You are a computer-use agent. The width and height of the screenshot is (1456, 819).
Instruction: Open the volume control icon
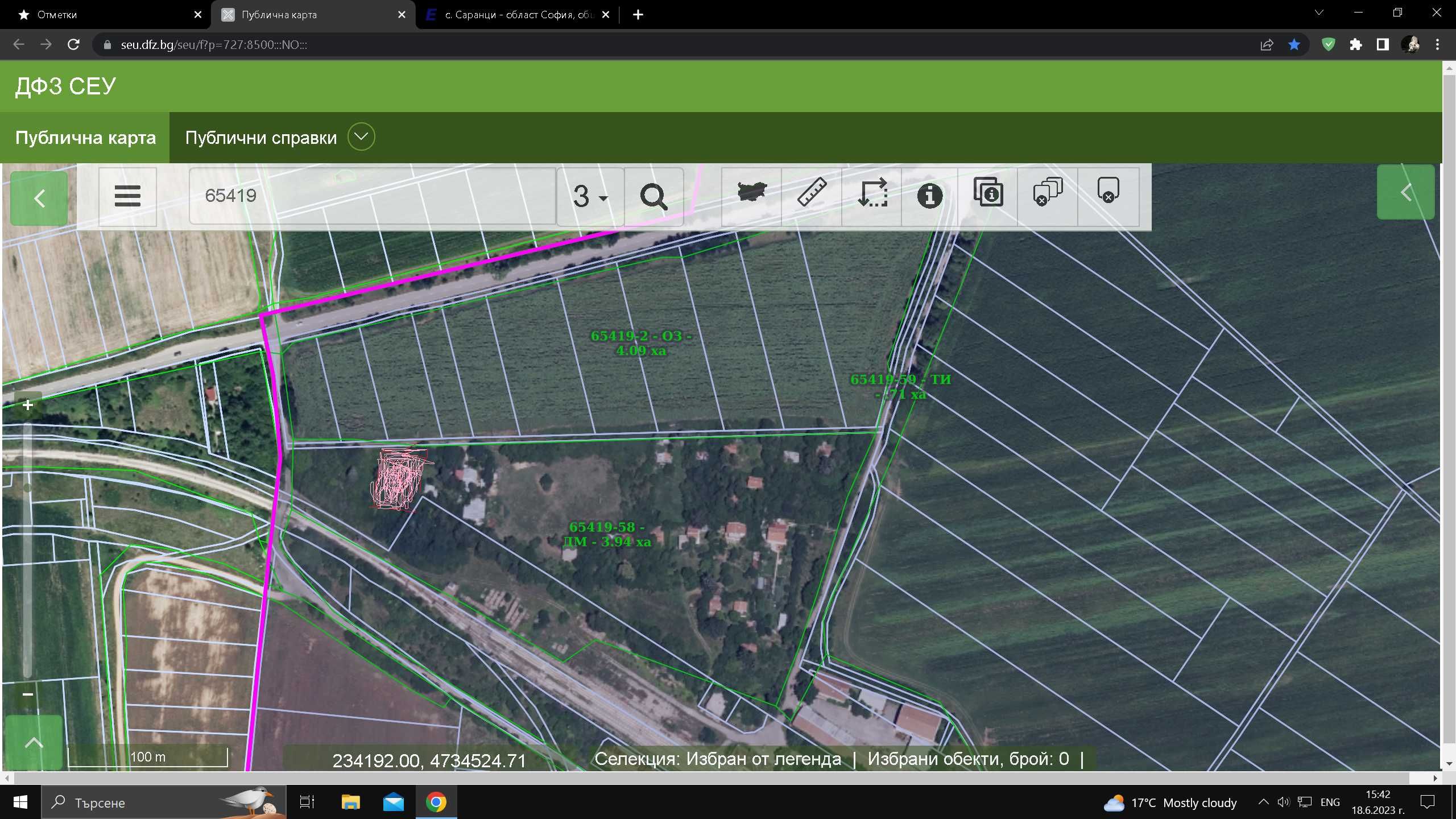tap(1283, 802)
